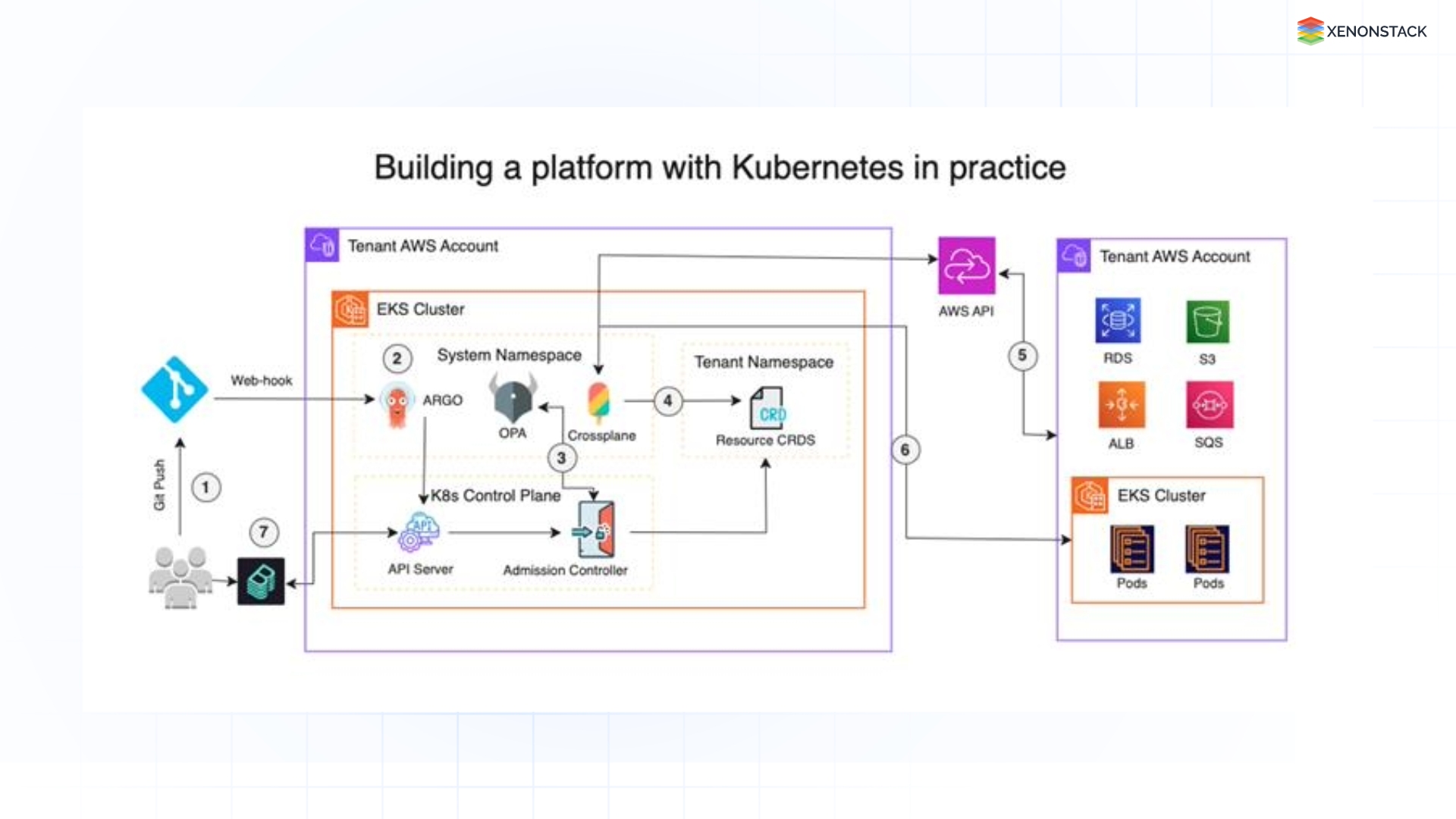
Task: Select the left Tenant AWS Account cloud icon
Action: tap(322, 245)
